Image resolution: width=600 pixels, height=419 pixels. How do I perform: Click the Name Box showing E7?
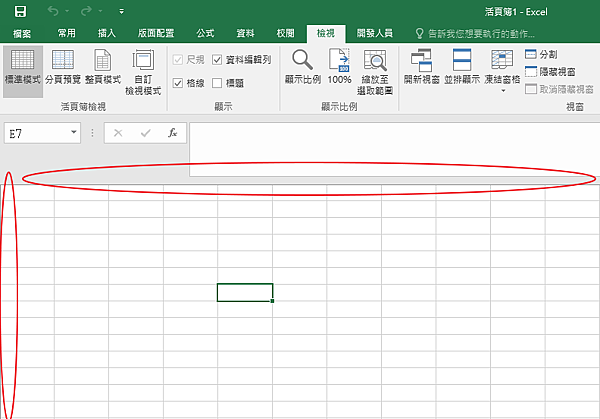pos(37,133)
